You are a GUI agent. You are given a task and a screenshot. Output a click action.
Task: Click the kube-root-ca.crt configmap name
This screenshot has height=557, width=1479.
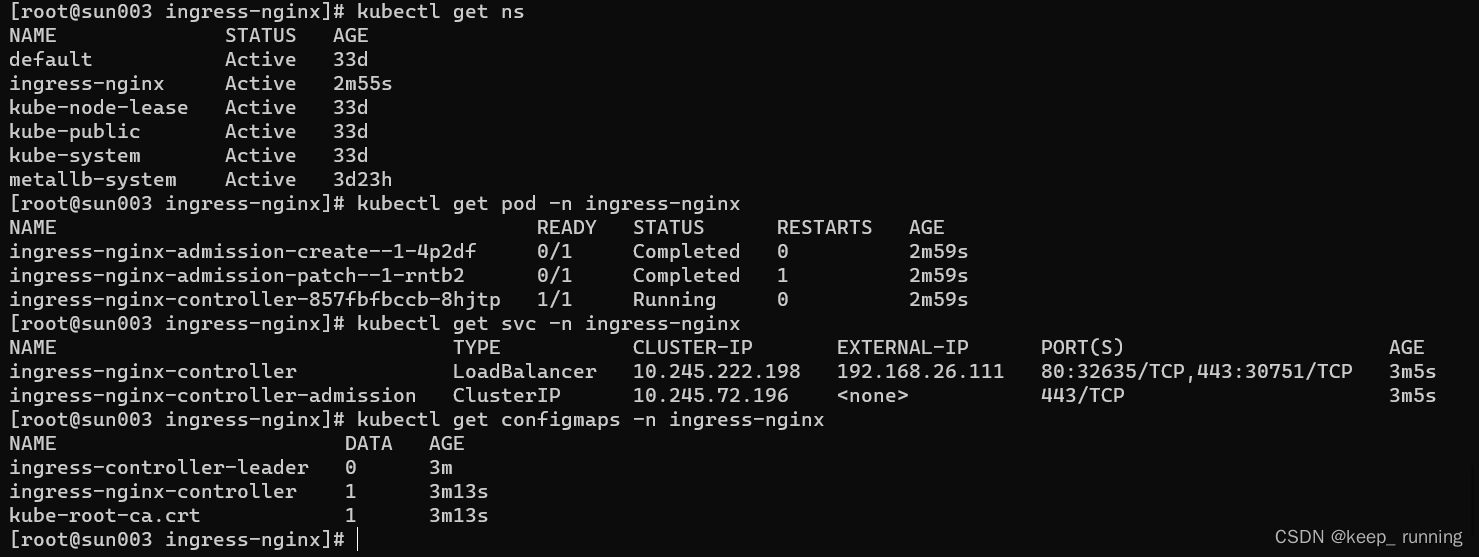click(105, 516)
